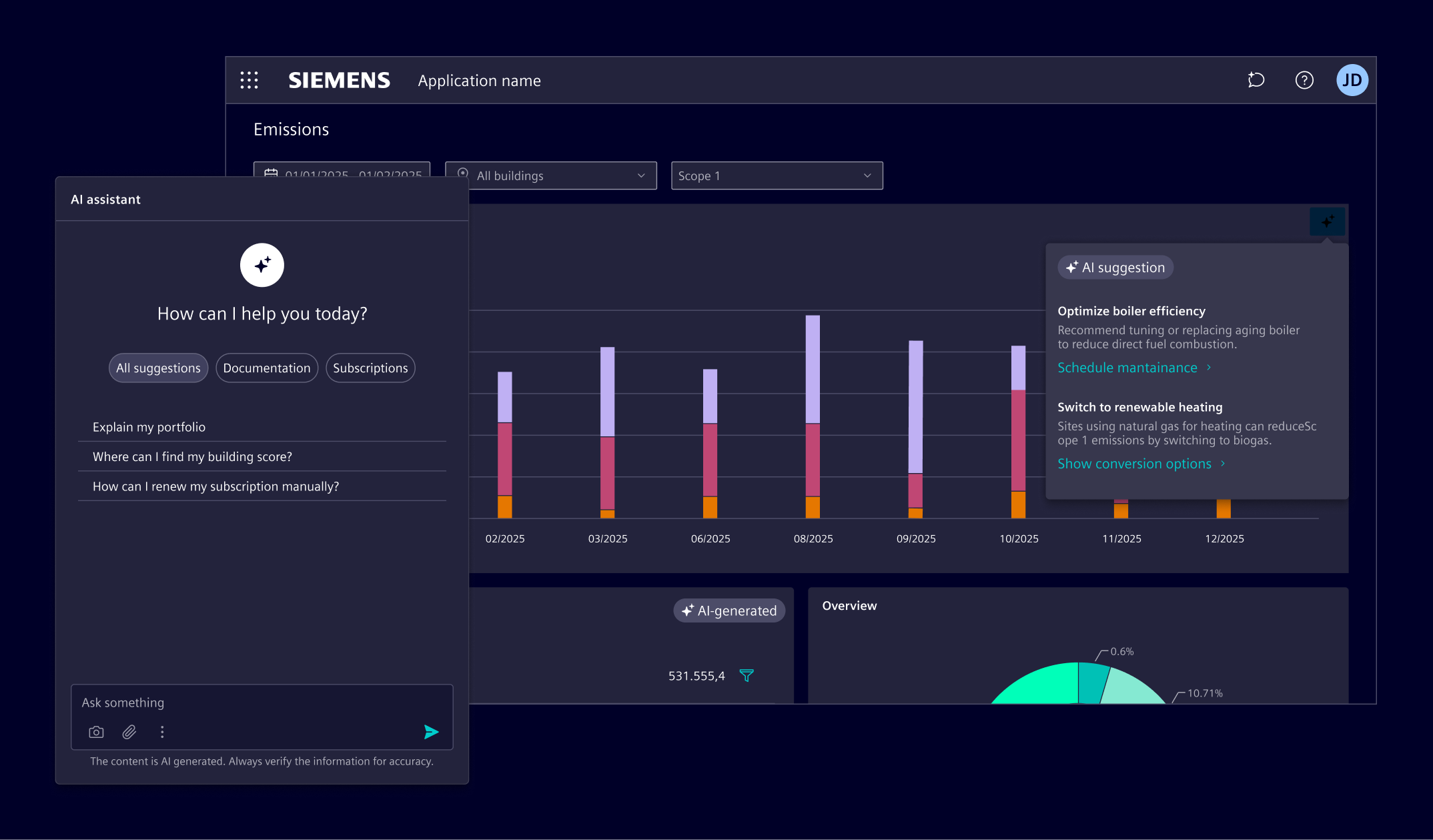Expand the Scope 1 dropdown
The height and width of the screenshot is (840, 1433).
click(777, 175)
